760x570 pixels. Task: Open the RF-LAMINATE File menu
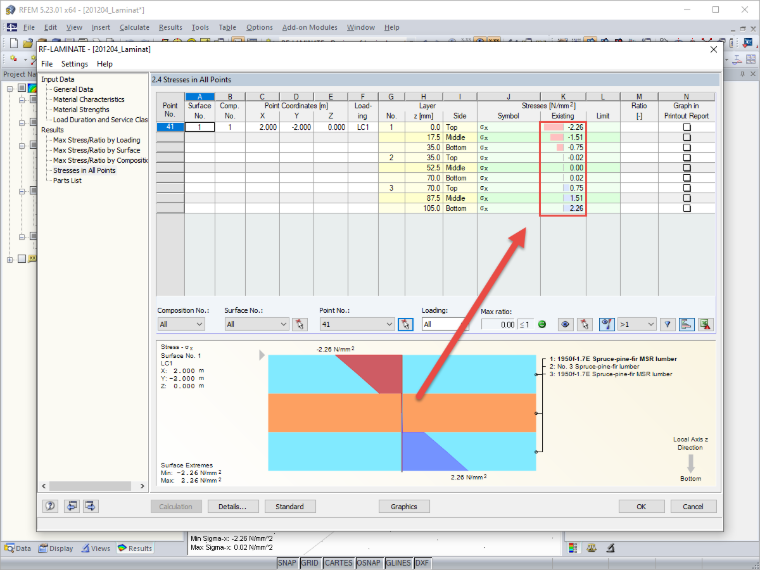coord(47,64)
